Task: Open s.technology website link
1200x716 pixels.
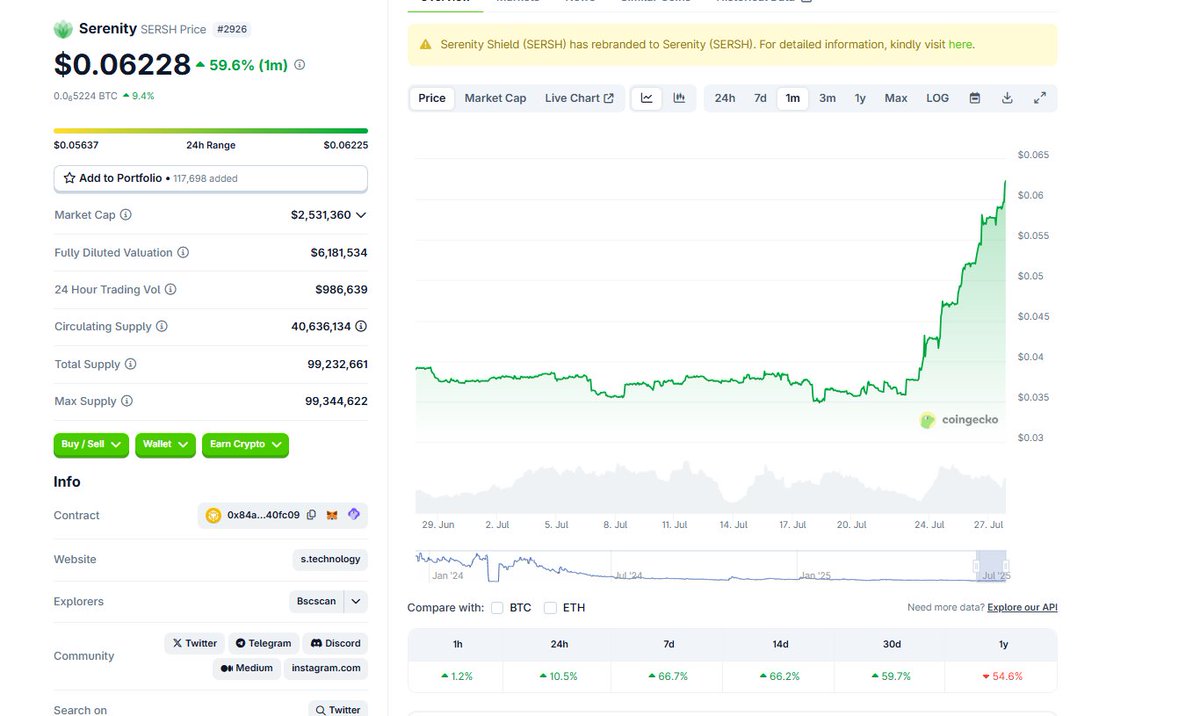Action: (x=331, y=559)
